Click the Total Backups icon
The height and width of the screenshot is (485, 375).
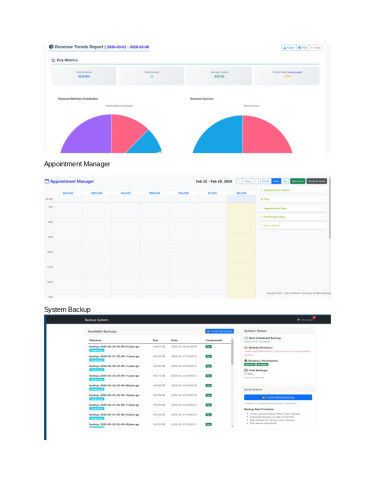click(246, 370)
